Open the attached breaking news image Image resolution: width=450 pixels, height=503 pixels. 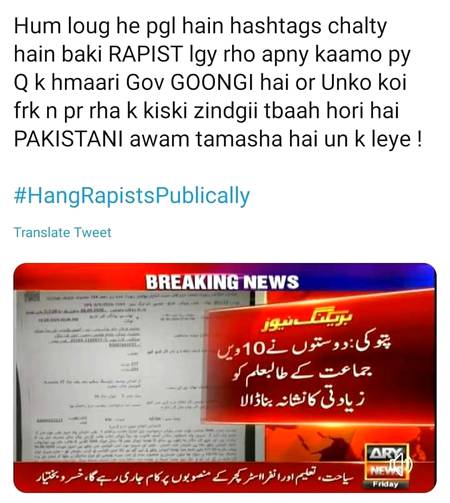click(x=225, y=378)
